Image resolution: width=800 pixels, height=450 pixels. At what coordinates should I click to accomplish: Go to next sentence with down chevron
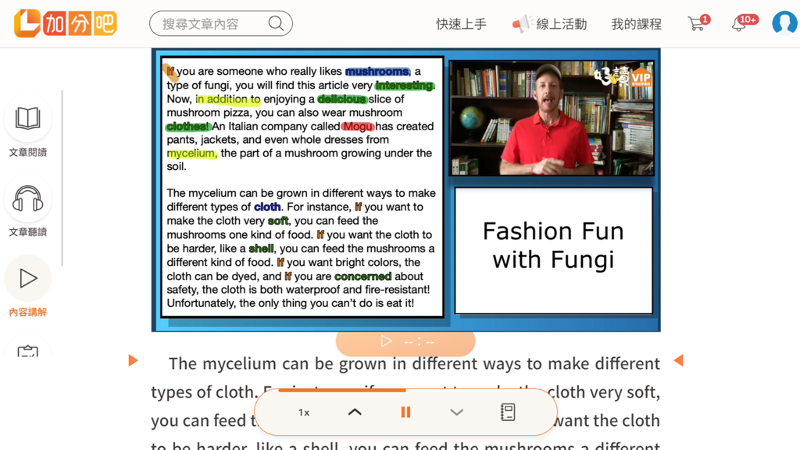click(x=457, y=412)
